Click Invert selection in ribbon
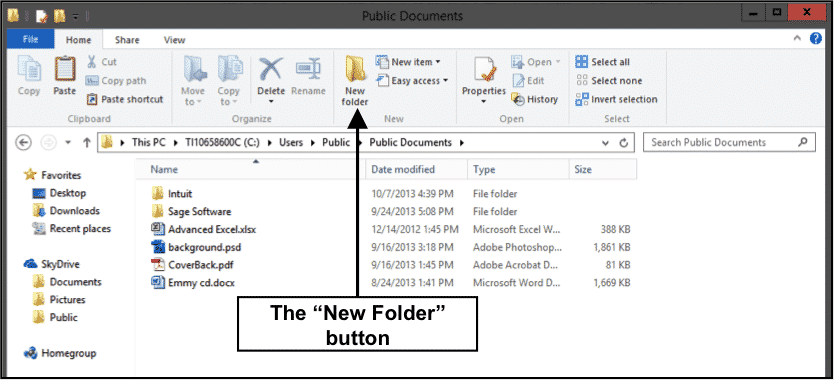The image size is (834, 380). tap(616, 100)
